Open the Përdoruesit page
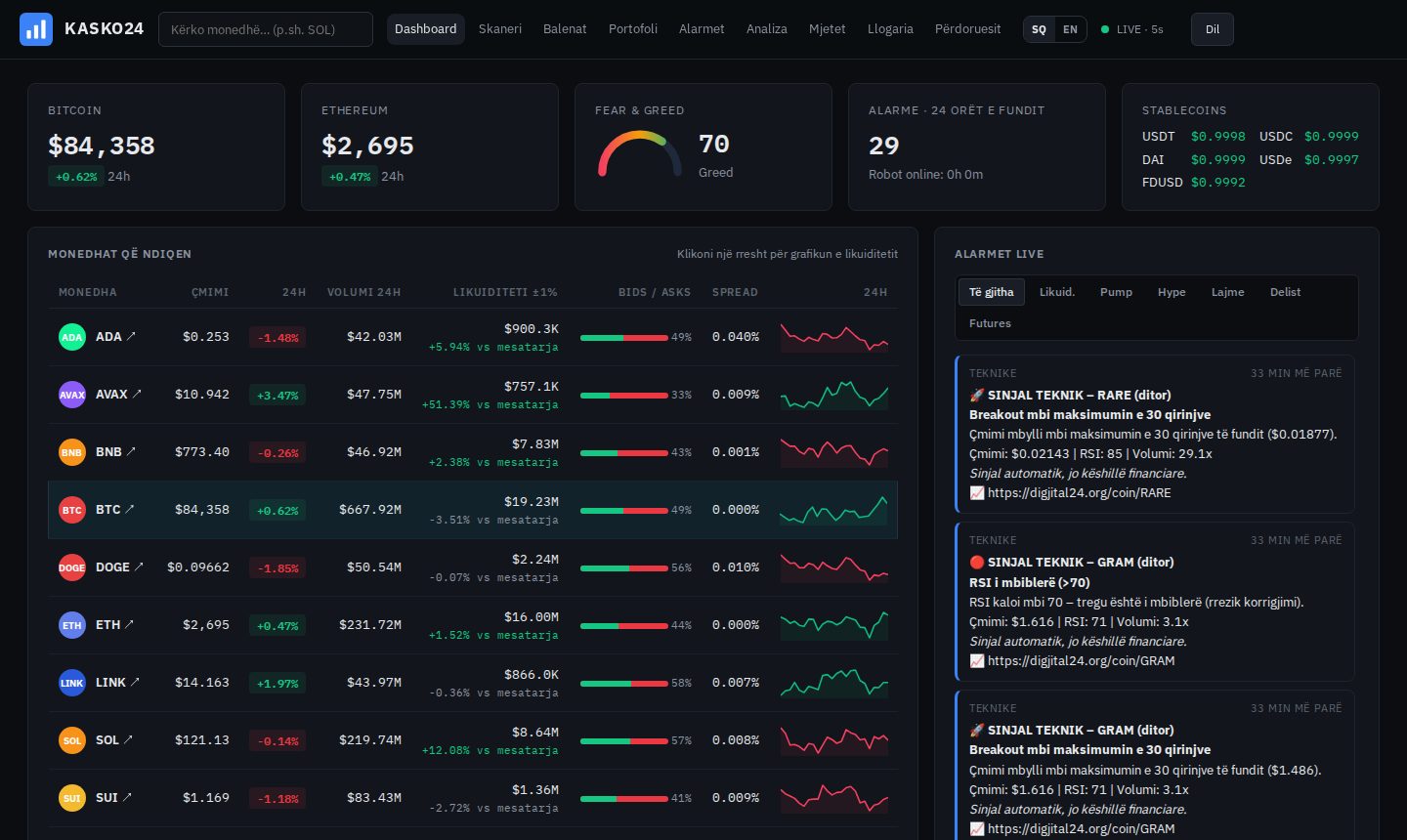The image size is (1407, 840). (967, 29)
